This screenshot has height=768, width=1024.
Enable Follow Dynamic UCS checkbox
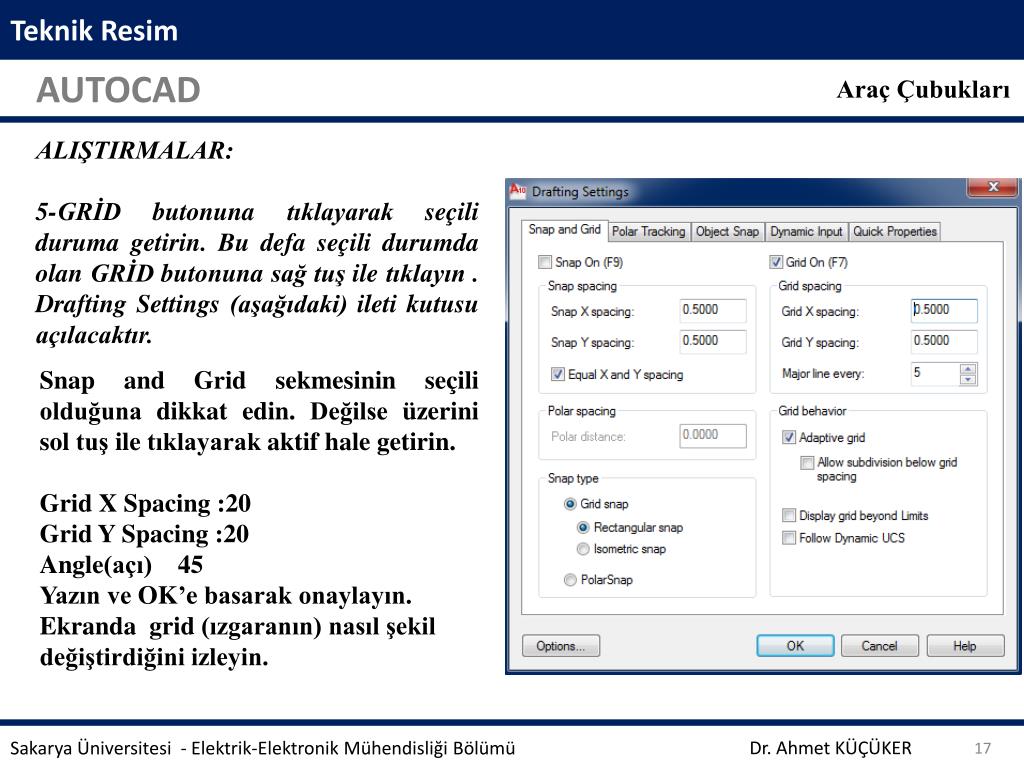coord(789,537)
